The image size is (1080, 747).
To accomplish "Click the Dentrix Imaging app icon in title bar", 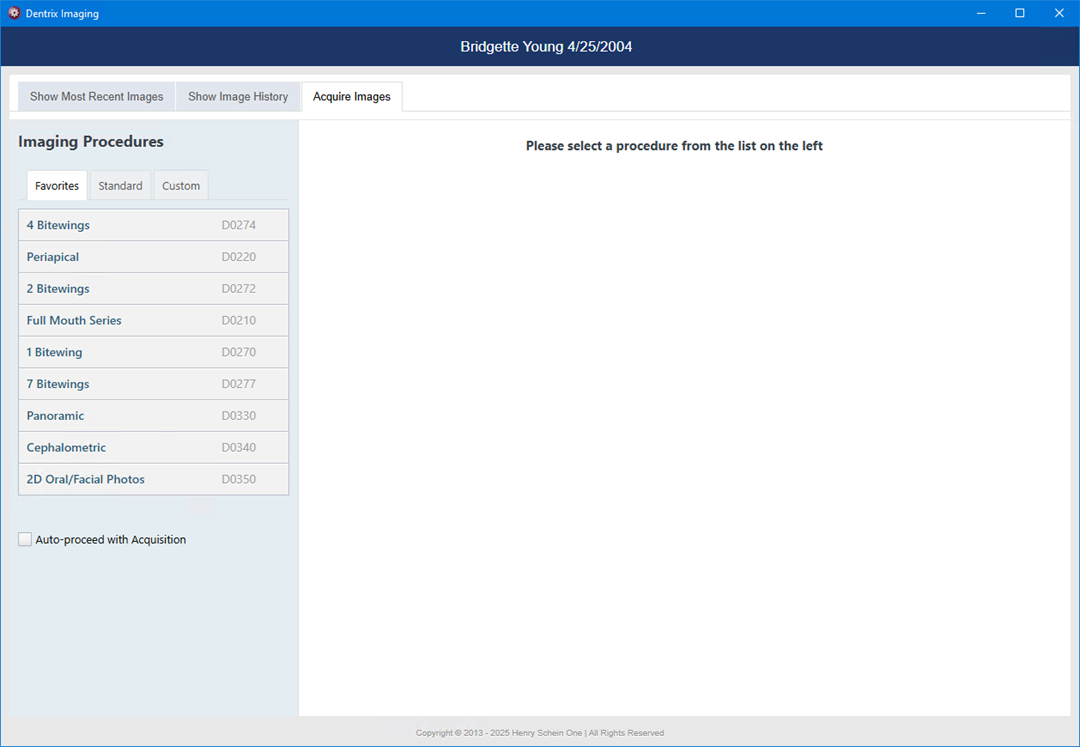I will point(14,13).
